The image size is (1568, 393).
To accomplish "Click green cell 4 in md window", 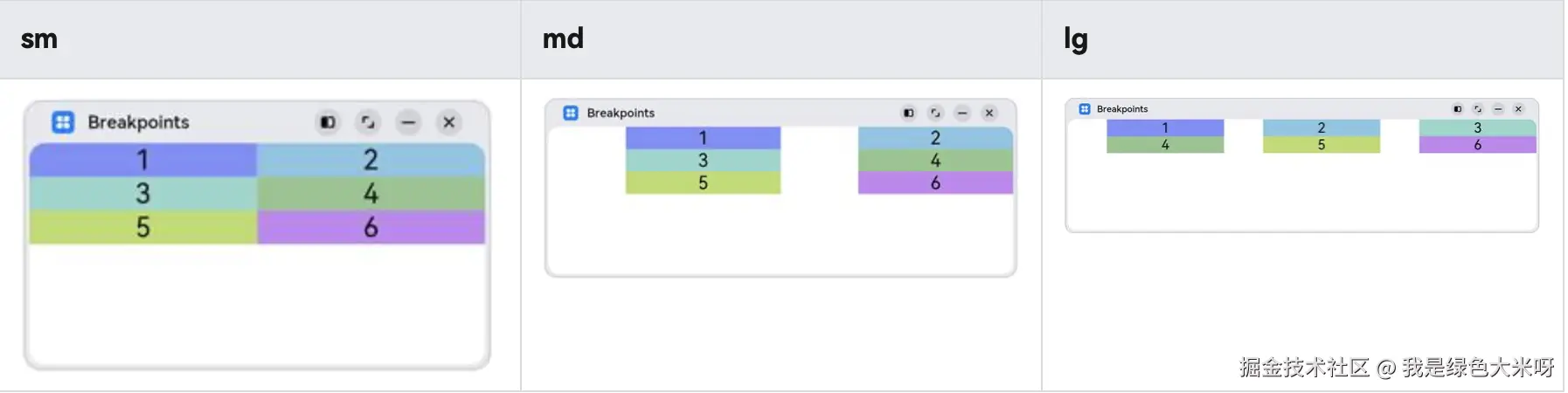I will [935, 161].
